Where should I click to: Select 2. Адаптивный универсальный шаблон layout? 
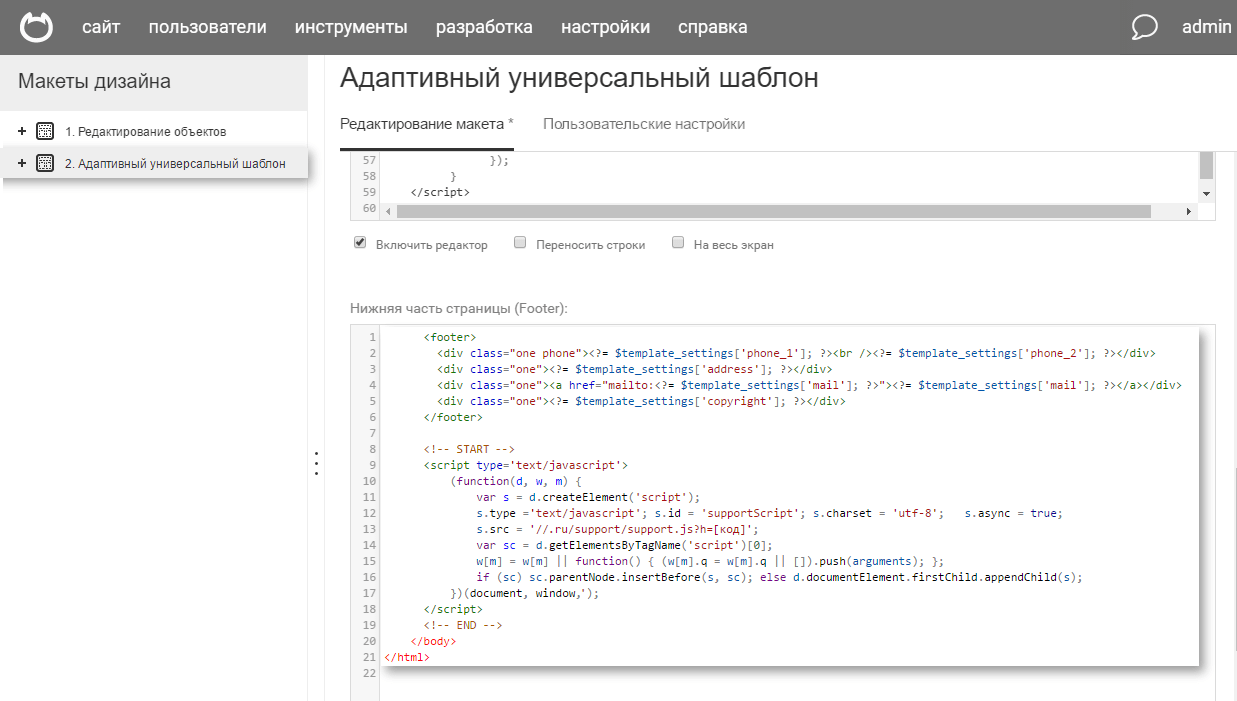(175, 163)
